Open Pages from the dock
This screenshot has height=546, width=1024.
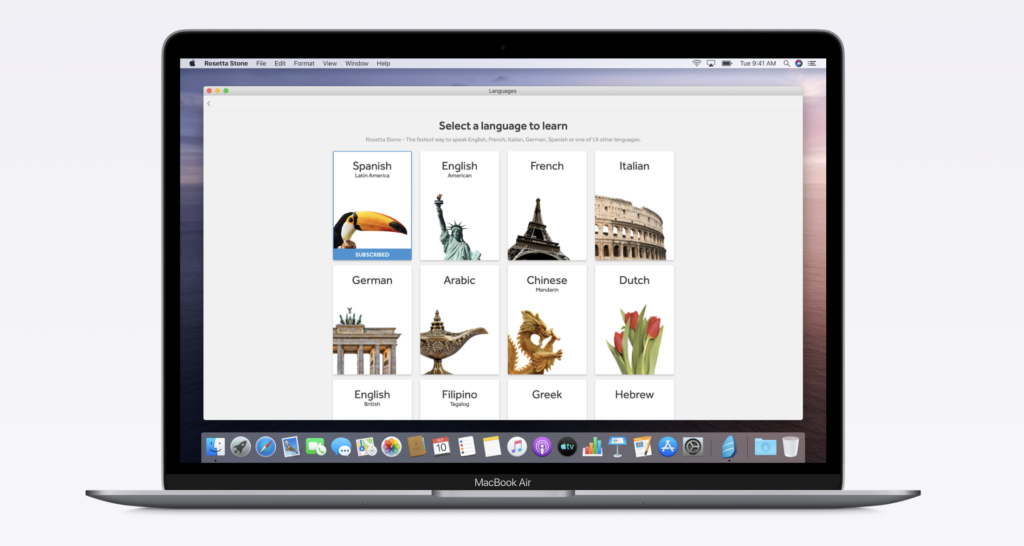(643, 447)
